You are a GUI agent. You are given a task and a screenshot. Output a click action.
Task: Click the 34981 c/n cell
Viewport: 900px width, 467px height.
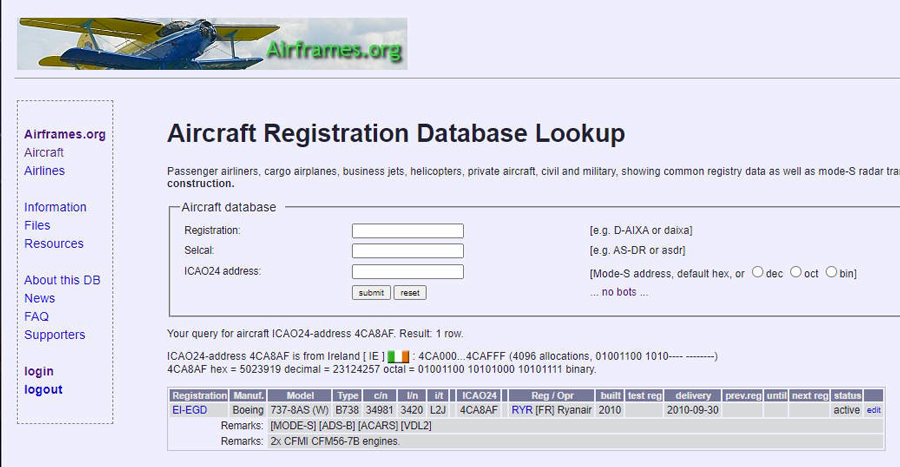point(379,410)
